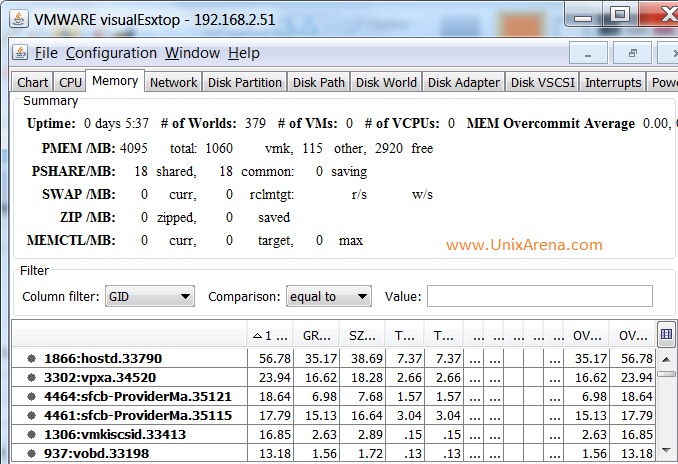678x464 pixels.
Task: Click bullet icon beside 4461:sfcb-ProviderMa.35115
Action: (31, 415)
